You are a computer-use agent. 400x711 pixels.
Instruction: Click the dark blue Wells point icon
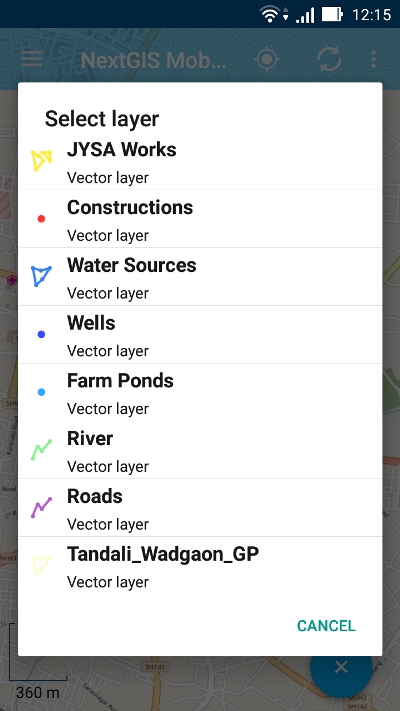pyautogui.click(x=41, y=334)
